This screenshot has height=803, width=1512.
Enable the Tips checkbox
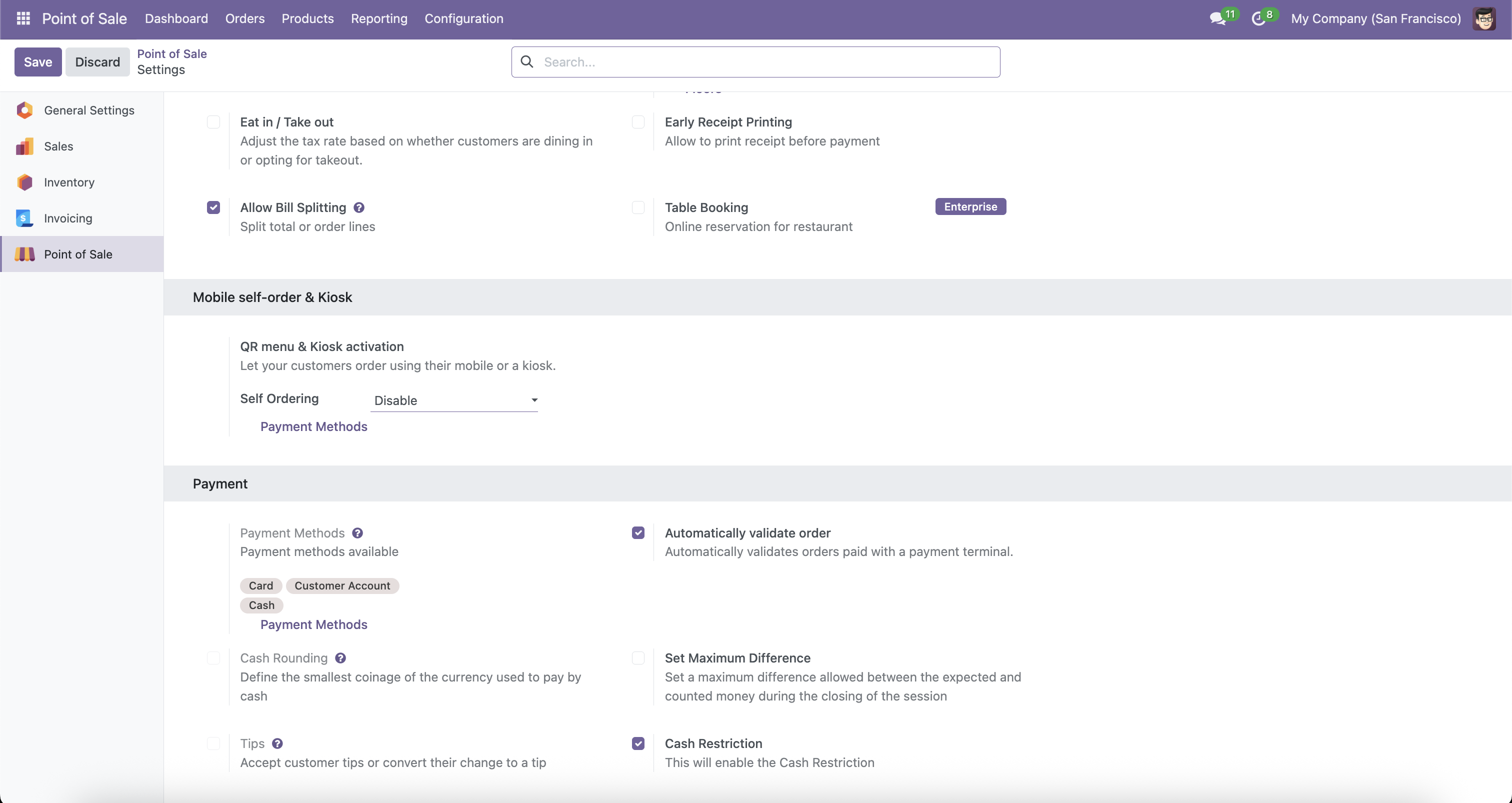(213, 743)
